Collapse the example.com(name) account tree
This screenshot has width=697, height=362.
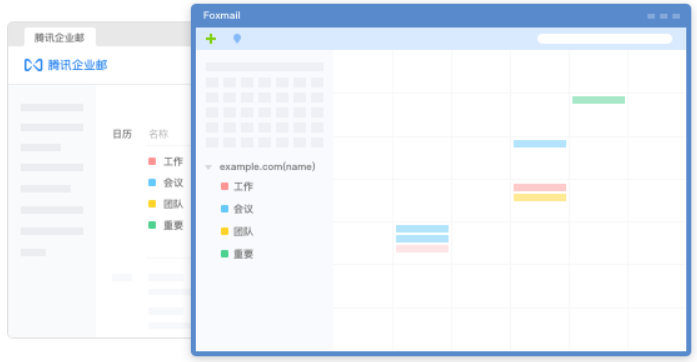coord(208,167)
